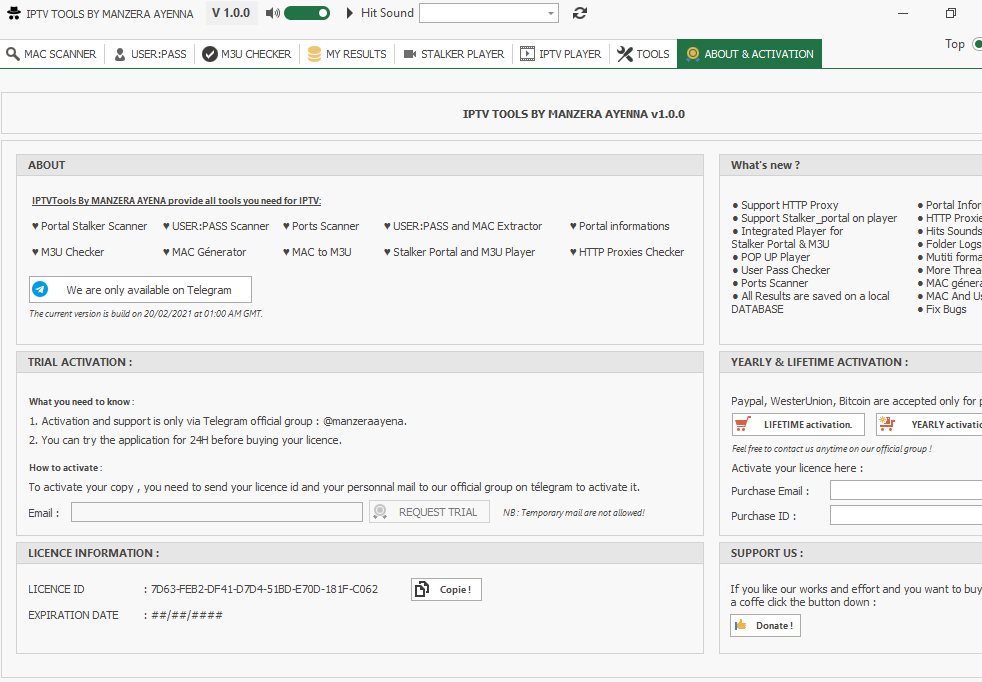The width and height of the screenshot is (982, 682).
Task: Open the TOOLS tab
Action: [643, 54]
